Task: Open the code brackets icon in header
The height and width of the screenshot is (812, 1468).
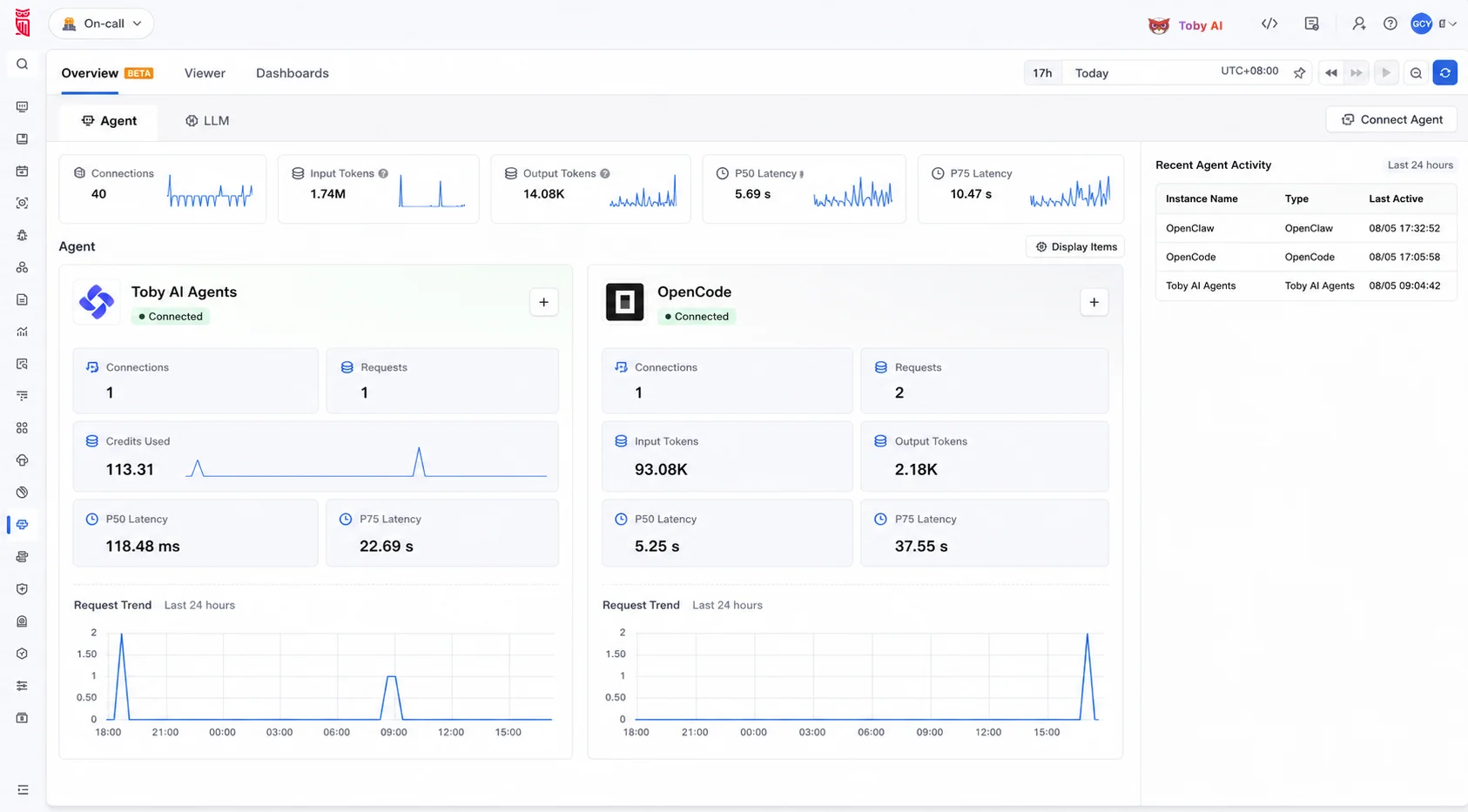Action: point(1269,24)
